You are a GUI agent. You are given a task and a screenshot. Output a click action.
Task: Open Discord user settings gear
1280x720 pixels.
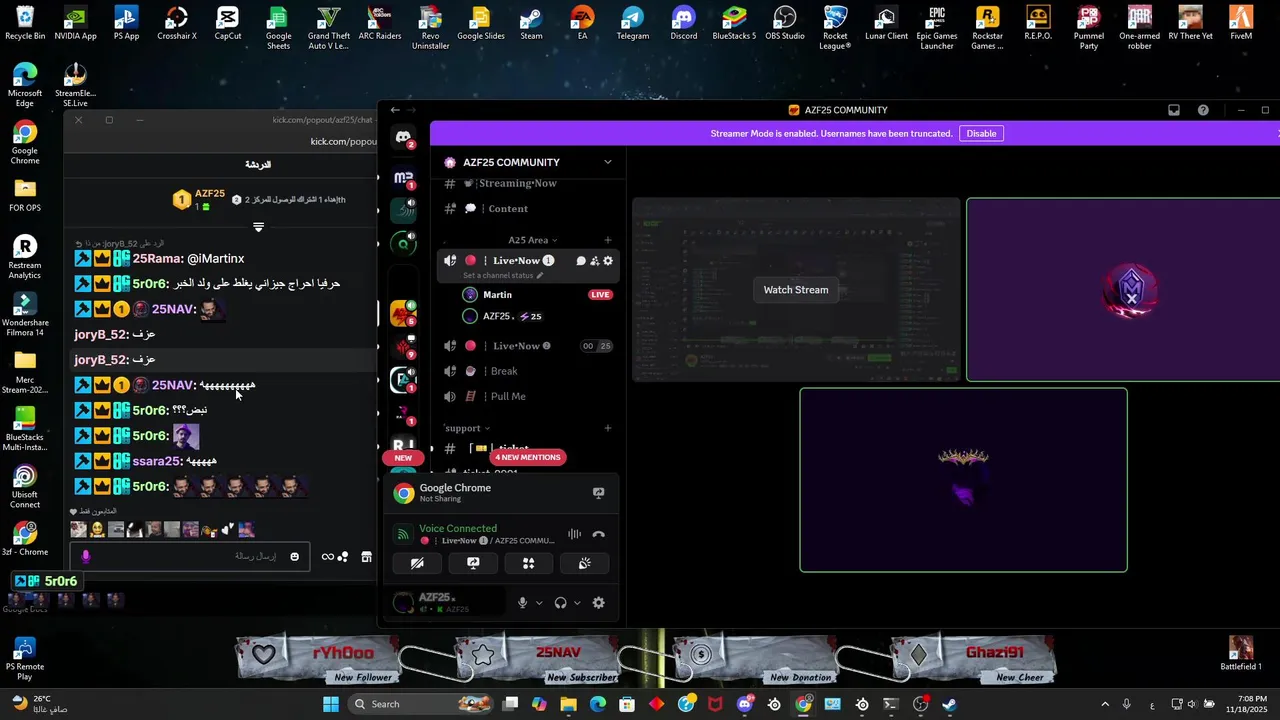point(598,603)
